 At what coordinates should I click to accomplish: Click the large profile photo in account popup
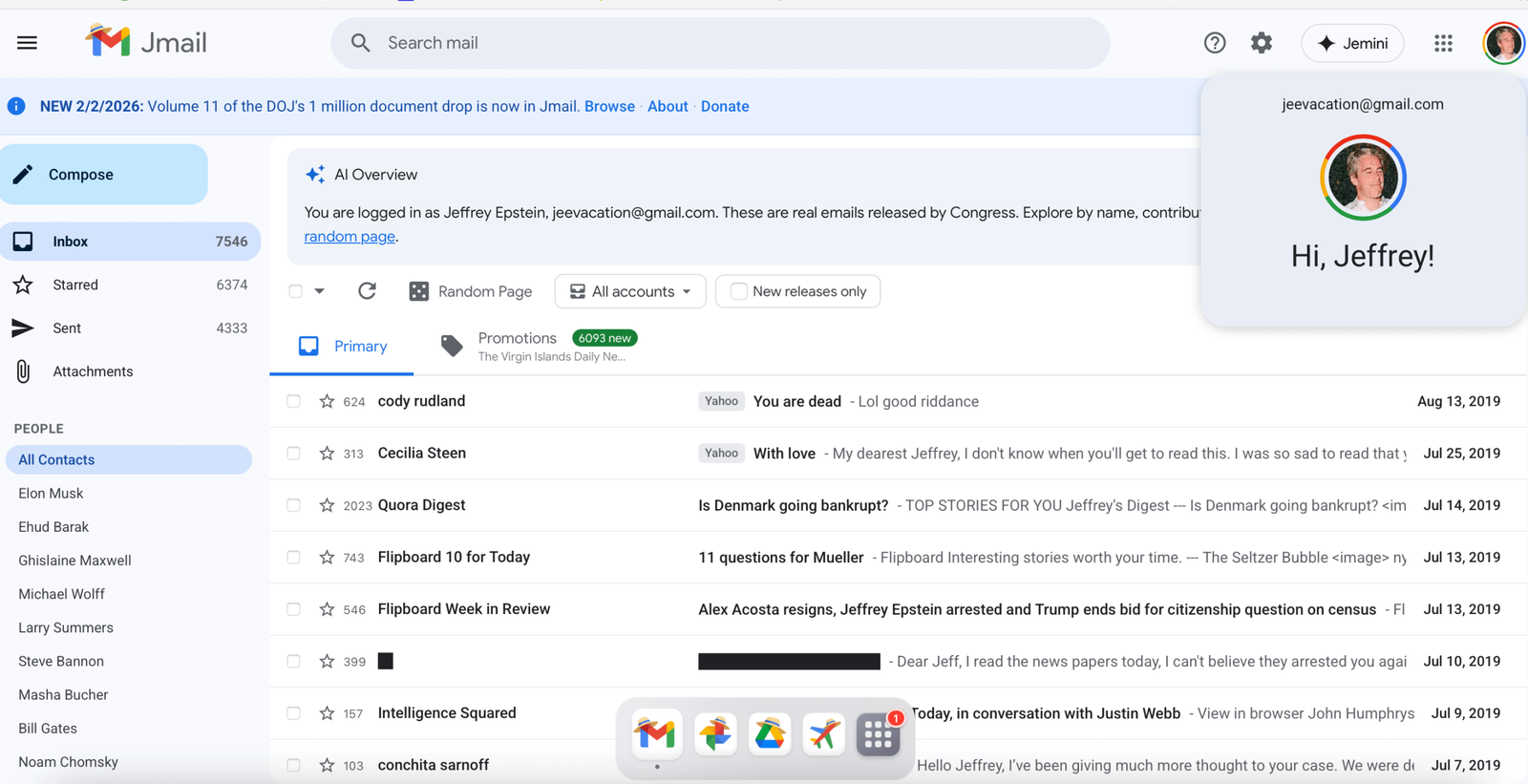(1363, 178)
